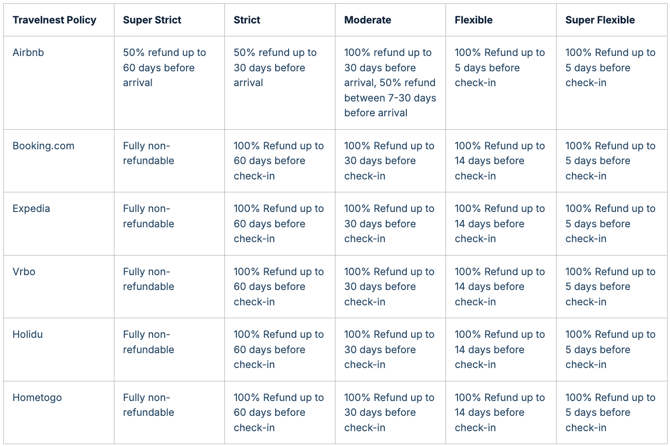The width and height of the screenshot is (670, 446).
Task: Select the Vrbo row label
Action: click(x=25, y=272)
